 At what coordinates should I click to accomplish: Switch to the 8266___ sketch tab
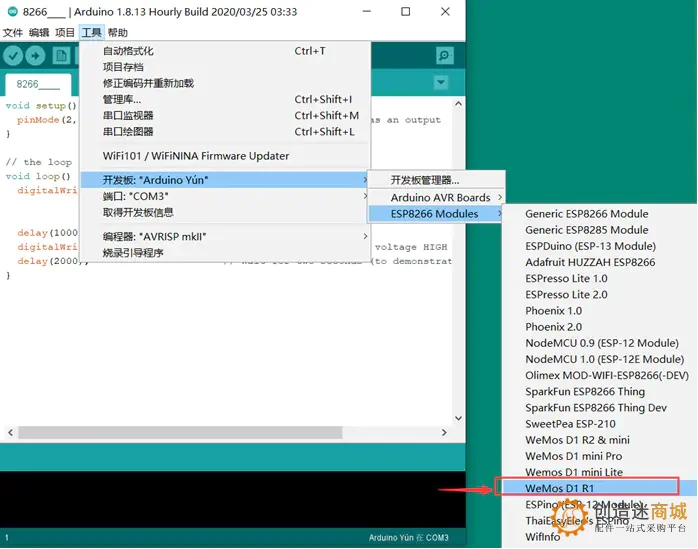tap(38, 84)
